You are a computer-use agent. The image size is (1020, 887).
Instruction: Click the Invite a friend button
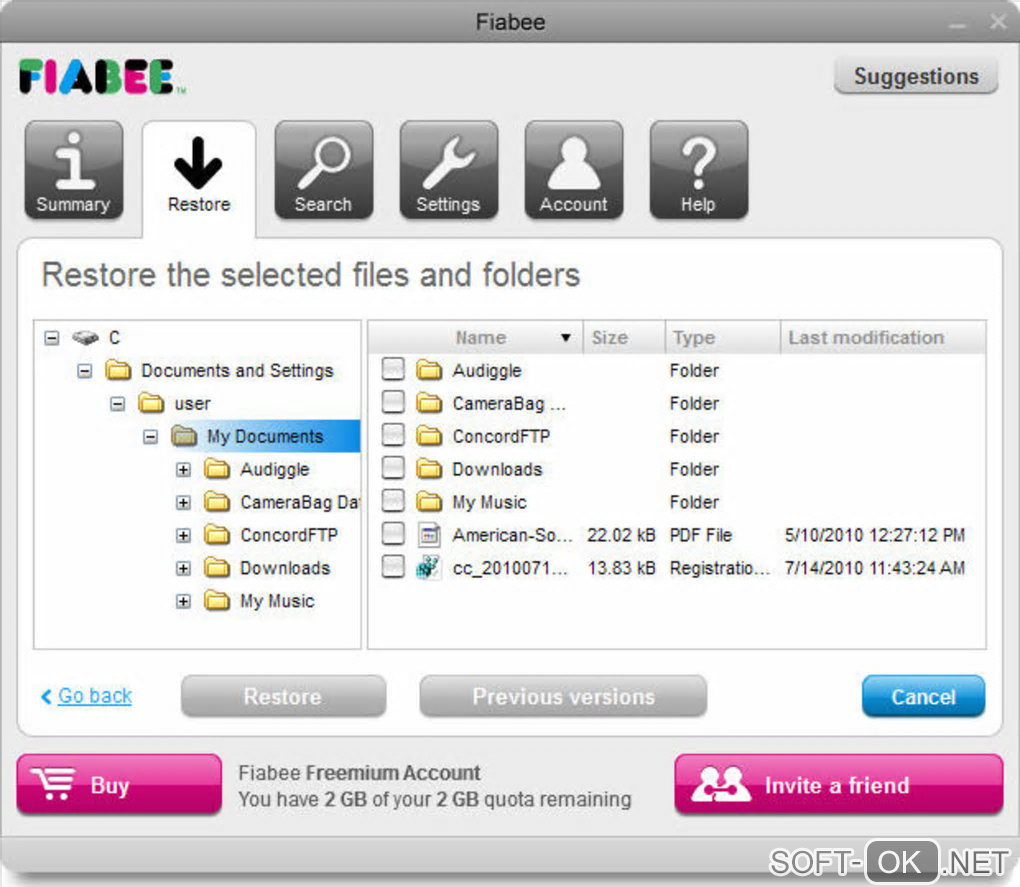[839, 784]
